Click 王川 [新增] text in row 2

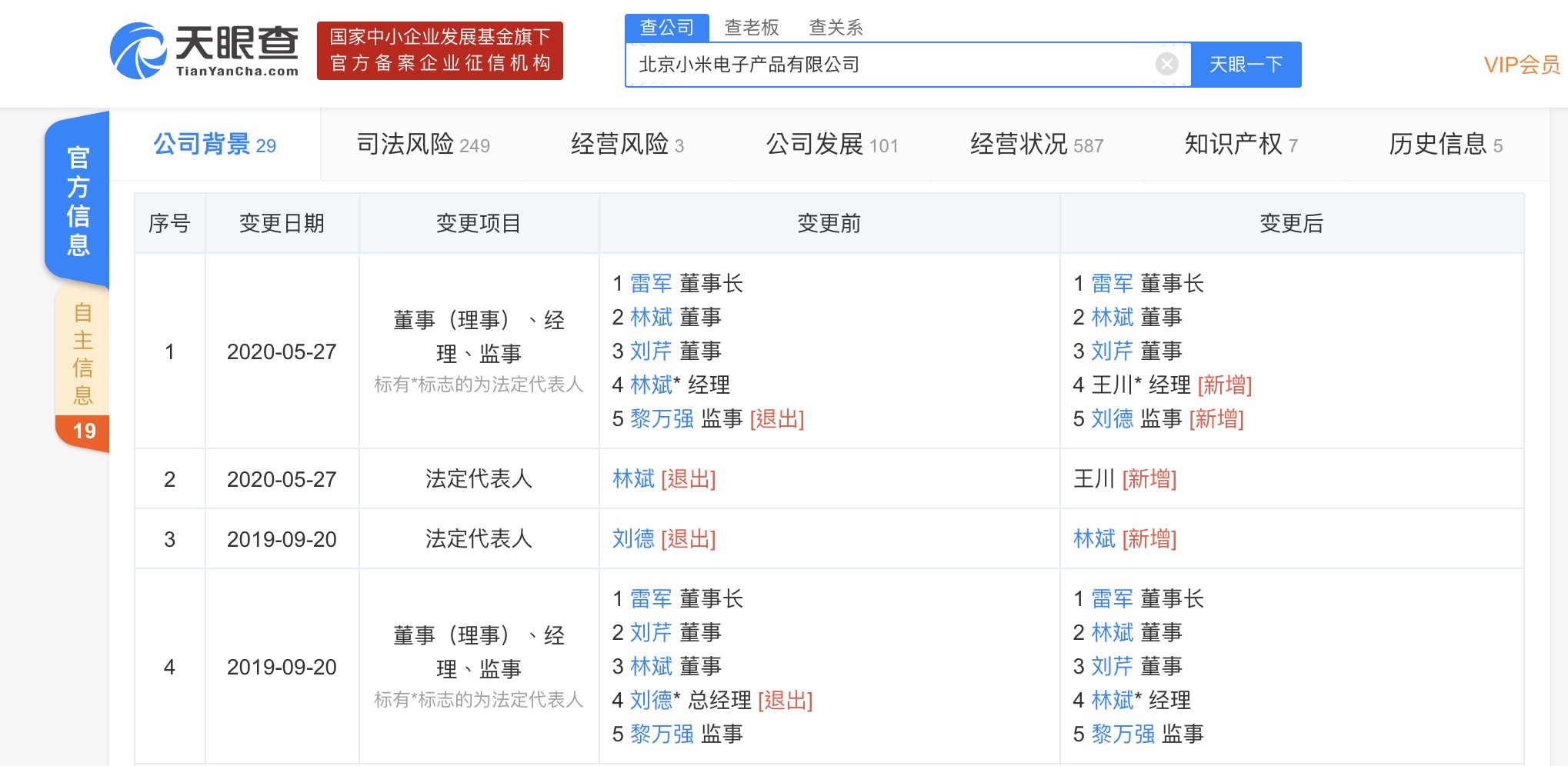1125,479
